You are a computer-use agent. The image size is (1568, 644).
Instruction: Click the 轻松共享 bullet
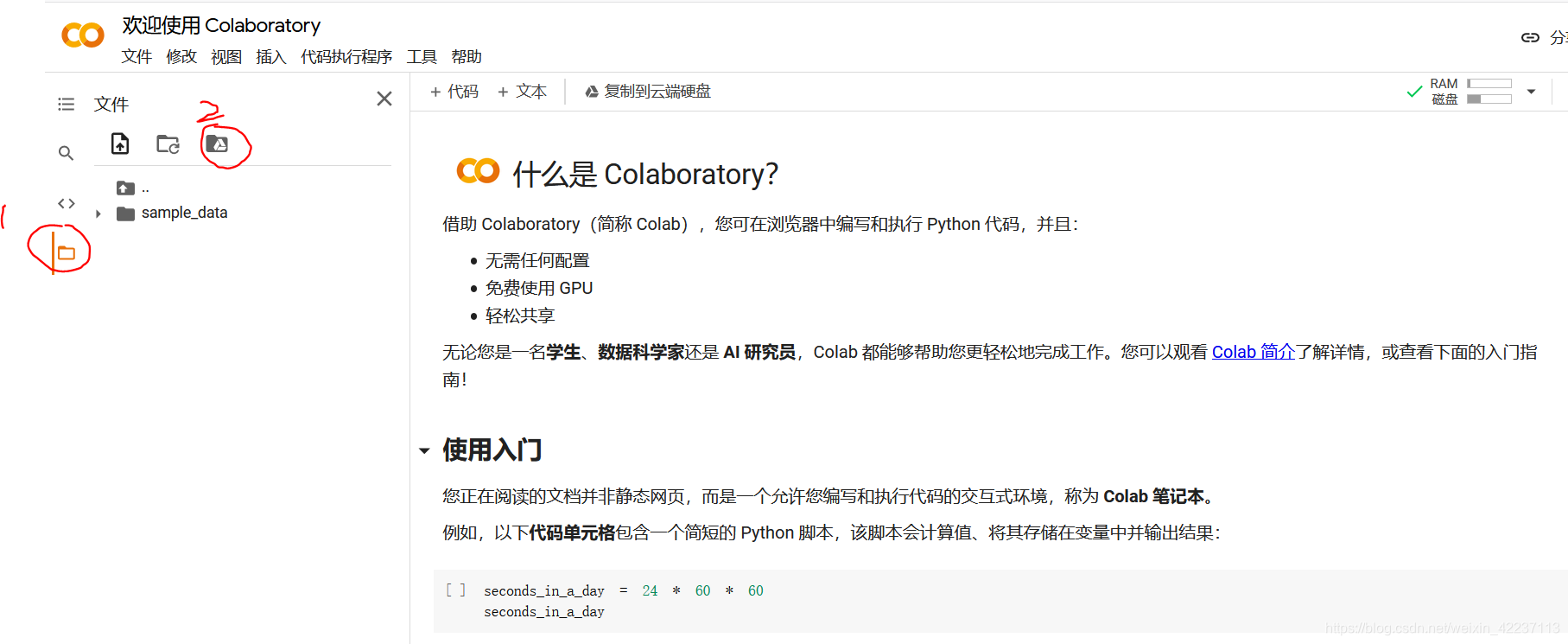tap(520, 316)
